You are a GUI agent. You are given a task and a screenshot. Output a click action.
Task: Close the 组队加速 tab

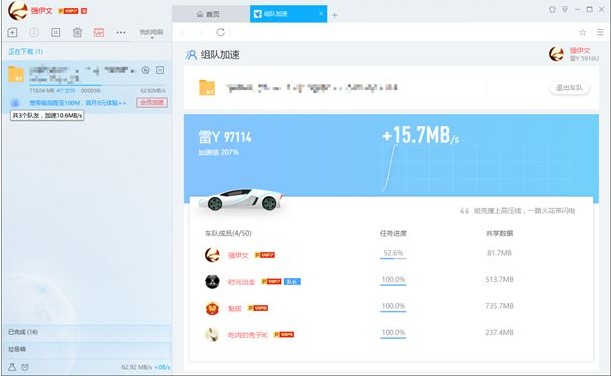click(321, 14)
